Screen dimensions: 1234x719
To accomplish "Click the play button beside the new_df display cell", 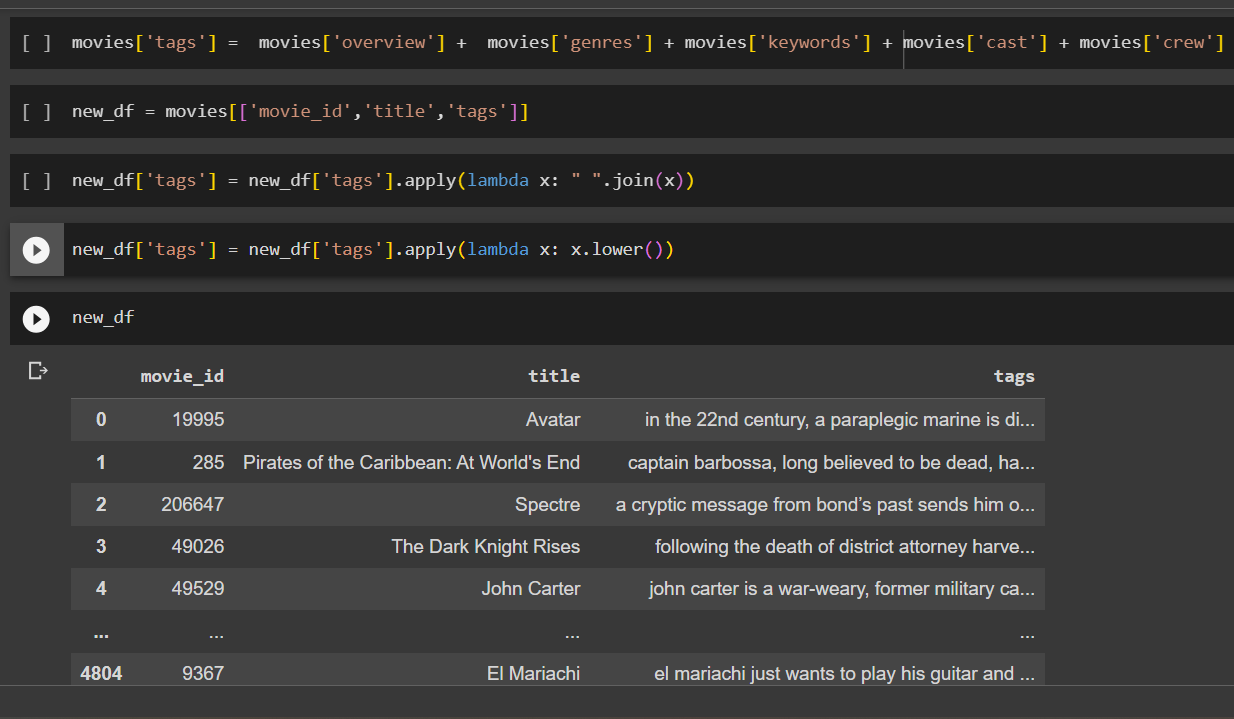I will (x=36, y=318).
